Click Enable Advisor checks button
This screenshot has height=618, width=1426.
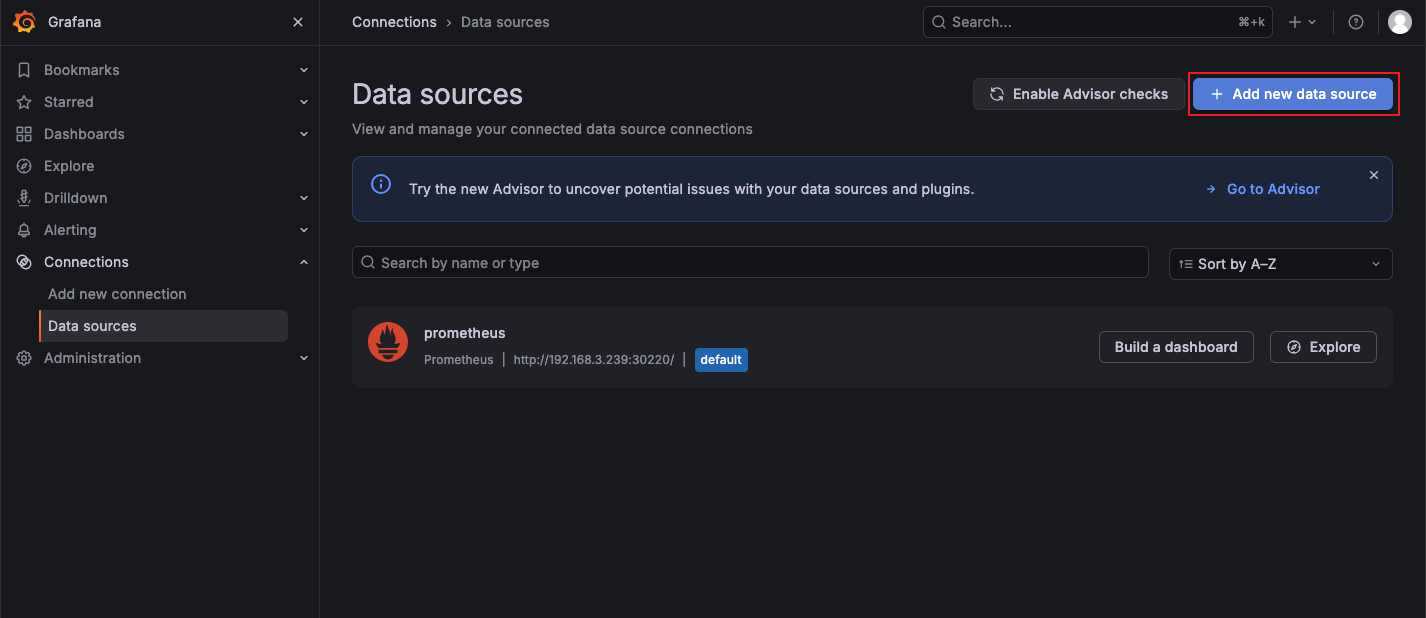tap(1078, 94)
